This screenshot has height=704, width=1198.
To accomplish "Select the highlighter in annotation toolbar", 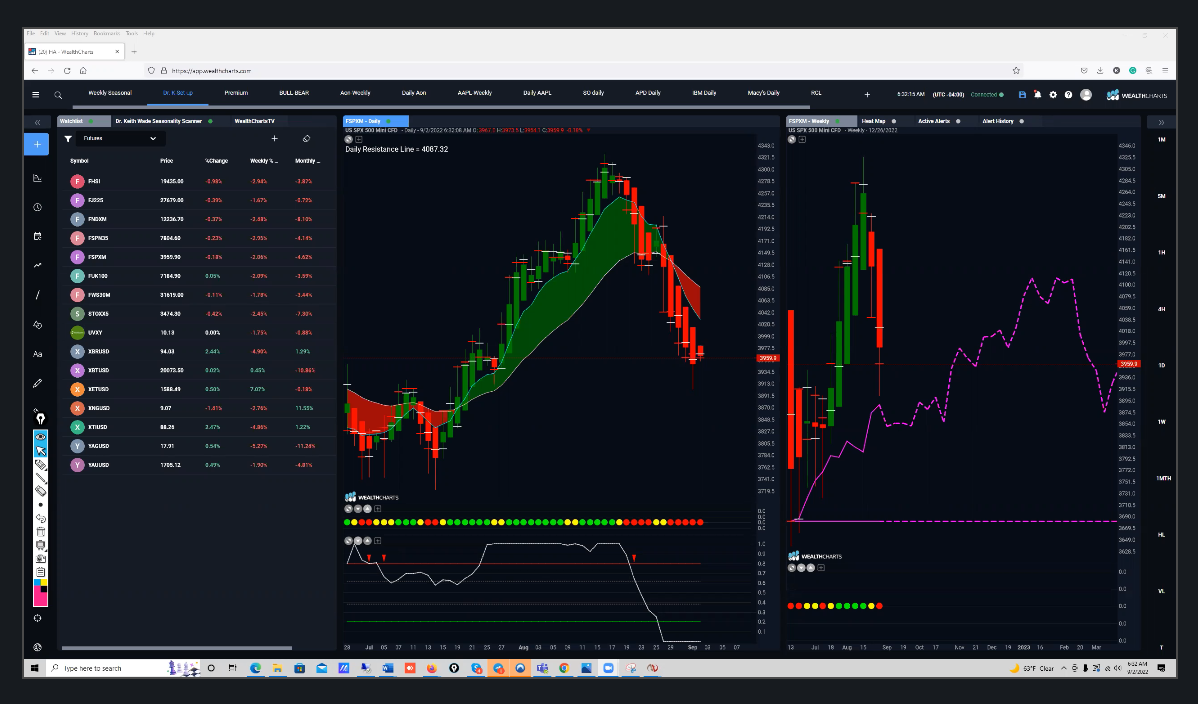I will (x=40, y=465).
